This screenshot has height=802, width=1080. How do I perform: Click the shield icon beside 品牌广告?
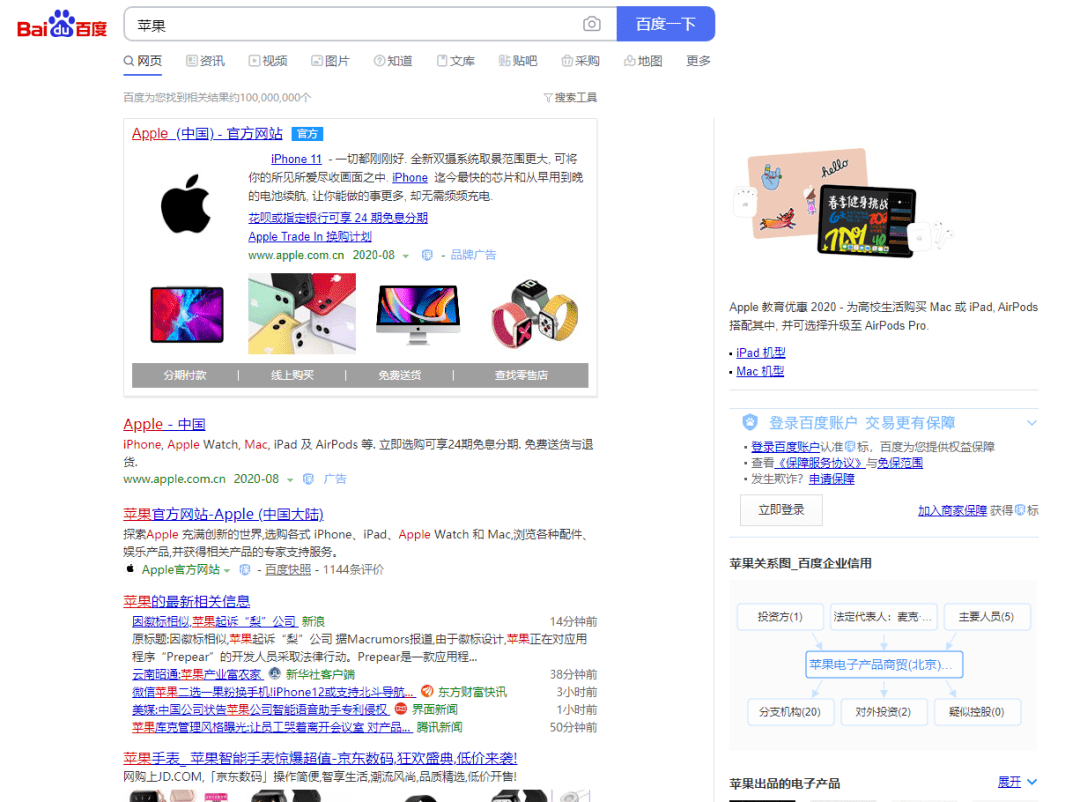pos(427,255)
